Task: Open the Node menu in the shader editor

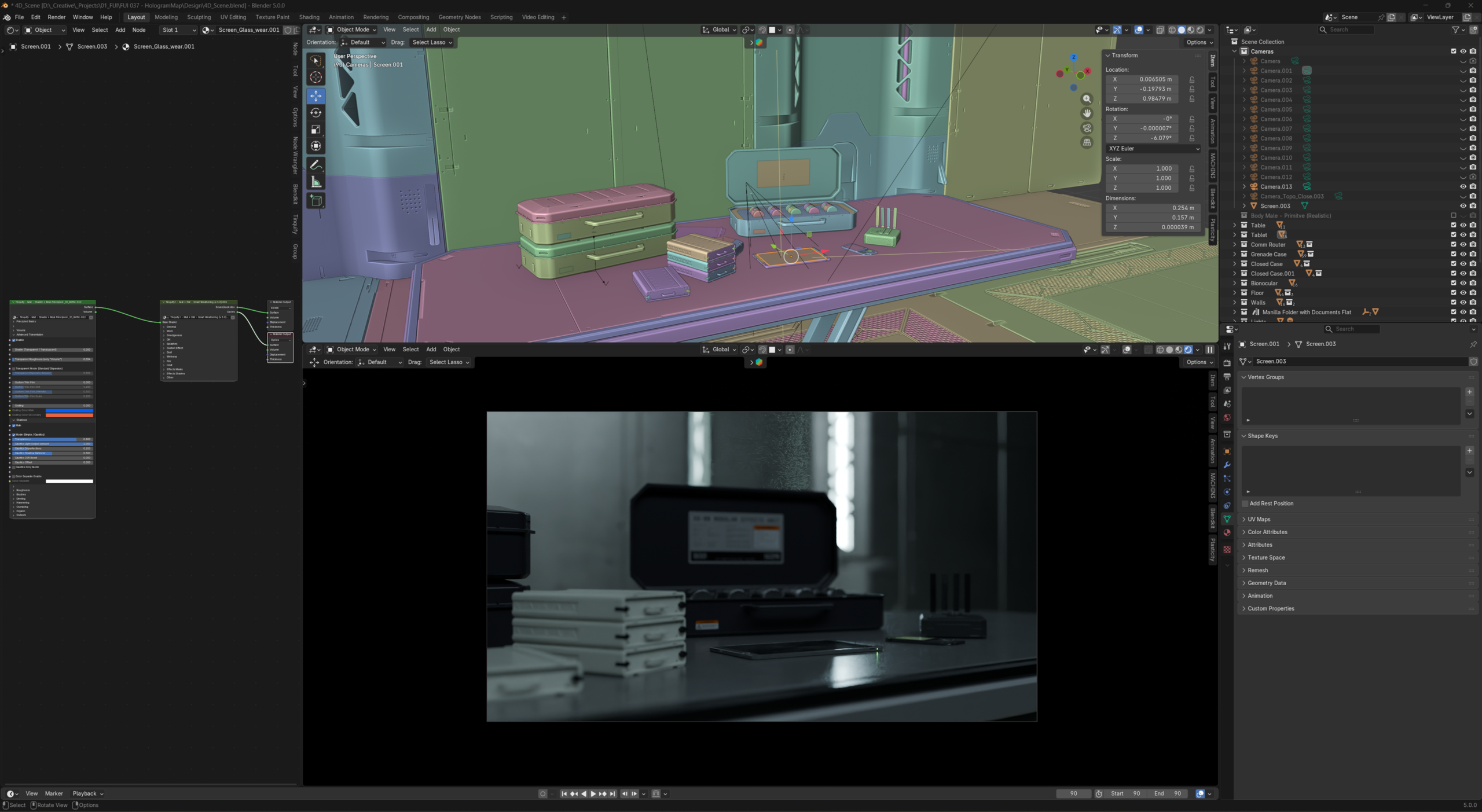Action: (x=139, y=30)
